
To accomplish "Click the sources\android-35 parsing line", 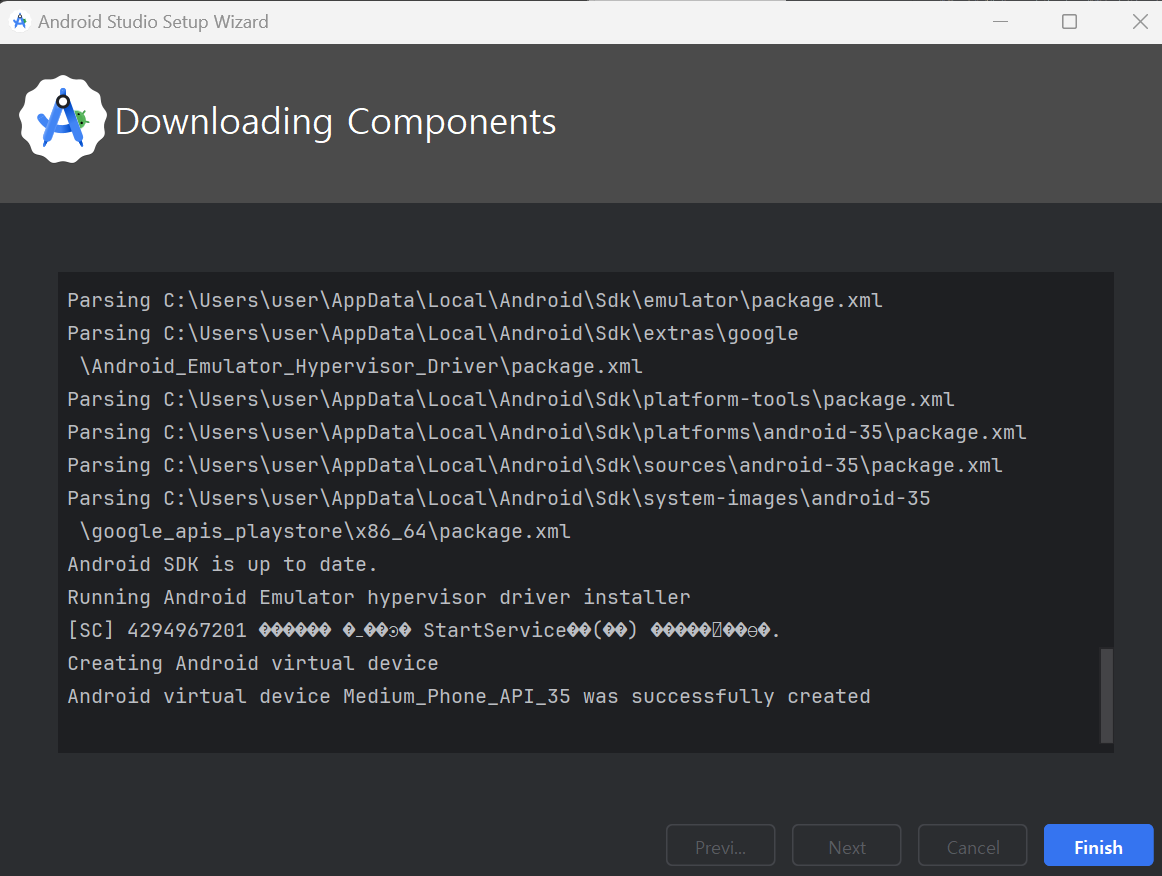I will click(535, 465).
